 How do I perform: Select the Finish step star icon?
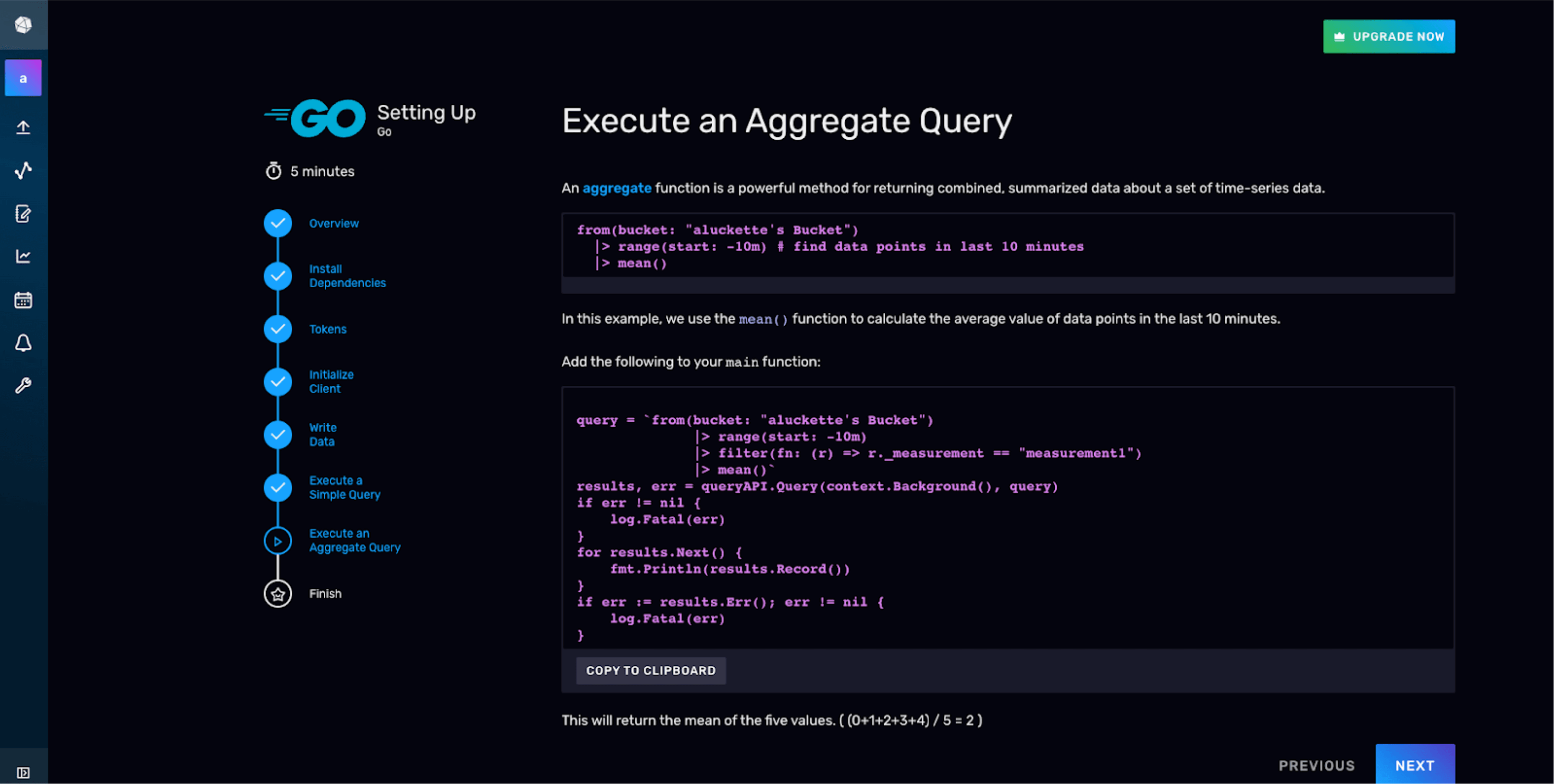click(x=278, y=594)
